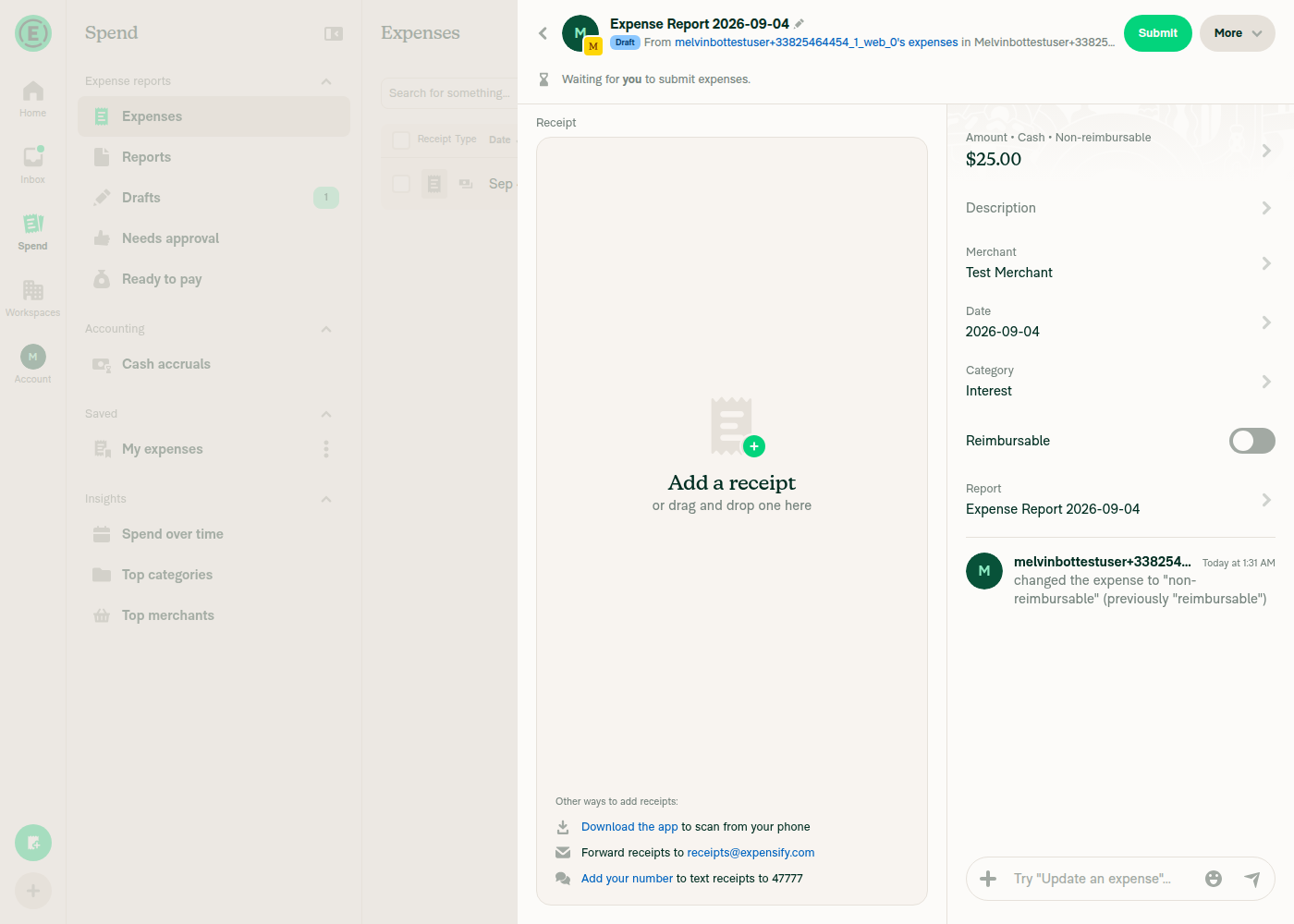Viewport: 1294px width, 924px height.
Task: Click the plus attachment icon in composer
Action: coord(988,879)
